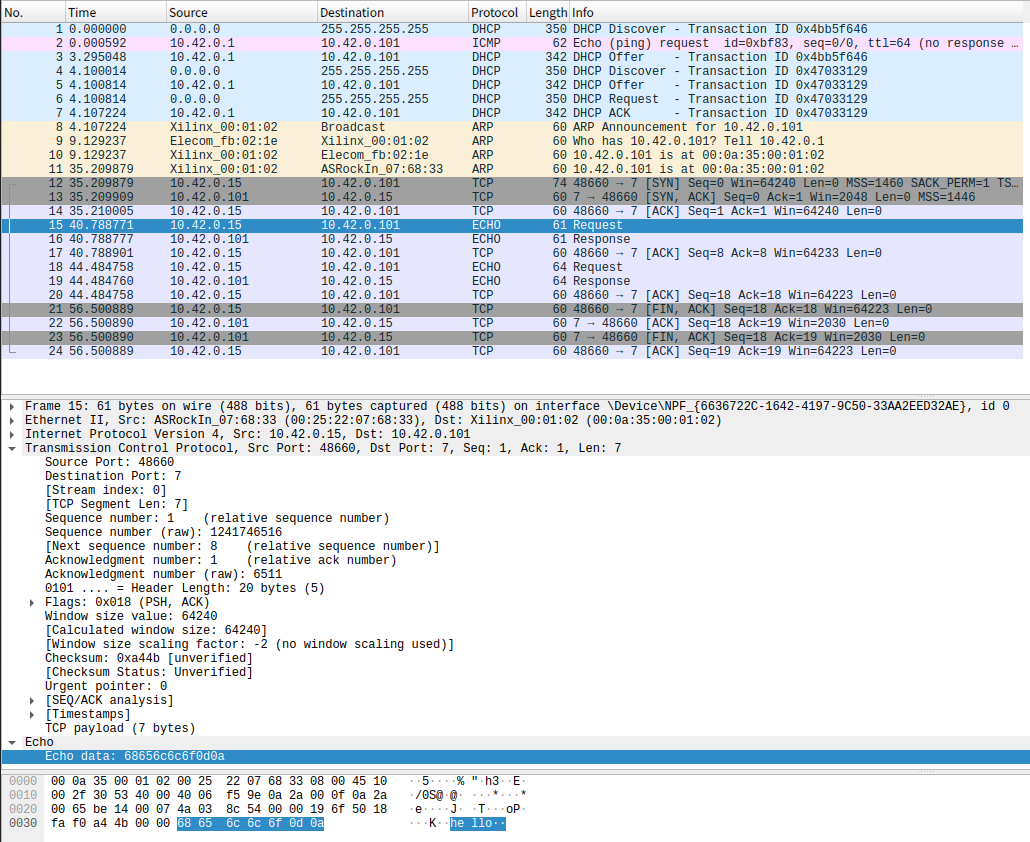Select the Destination Port: 7 field
This screenshot has width=1030, height=842.
point(113,476)
